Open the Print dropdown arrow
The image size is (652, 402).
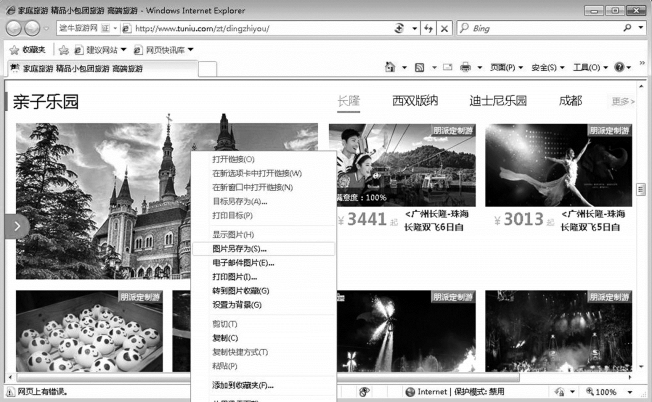point(479,67)
